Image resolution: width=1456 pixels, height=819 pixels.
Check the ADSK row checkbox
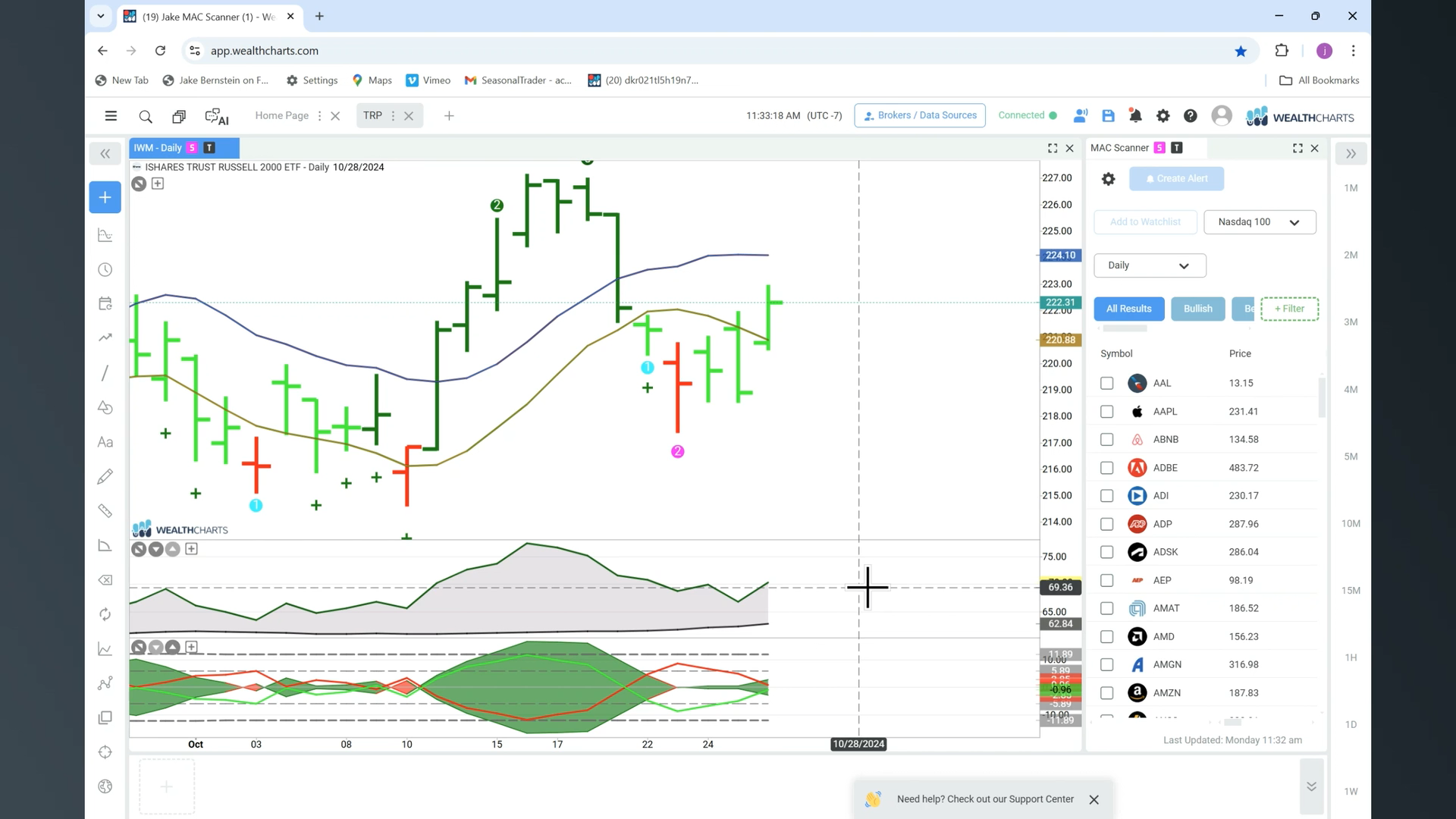[x=1106, y=552]
